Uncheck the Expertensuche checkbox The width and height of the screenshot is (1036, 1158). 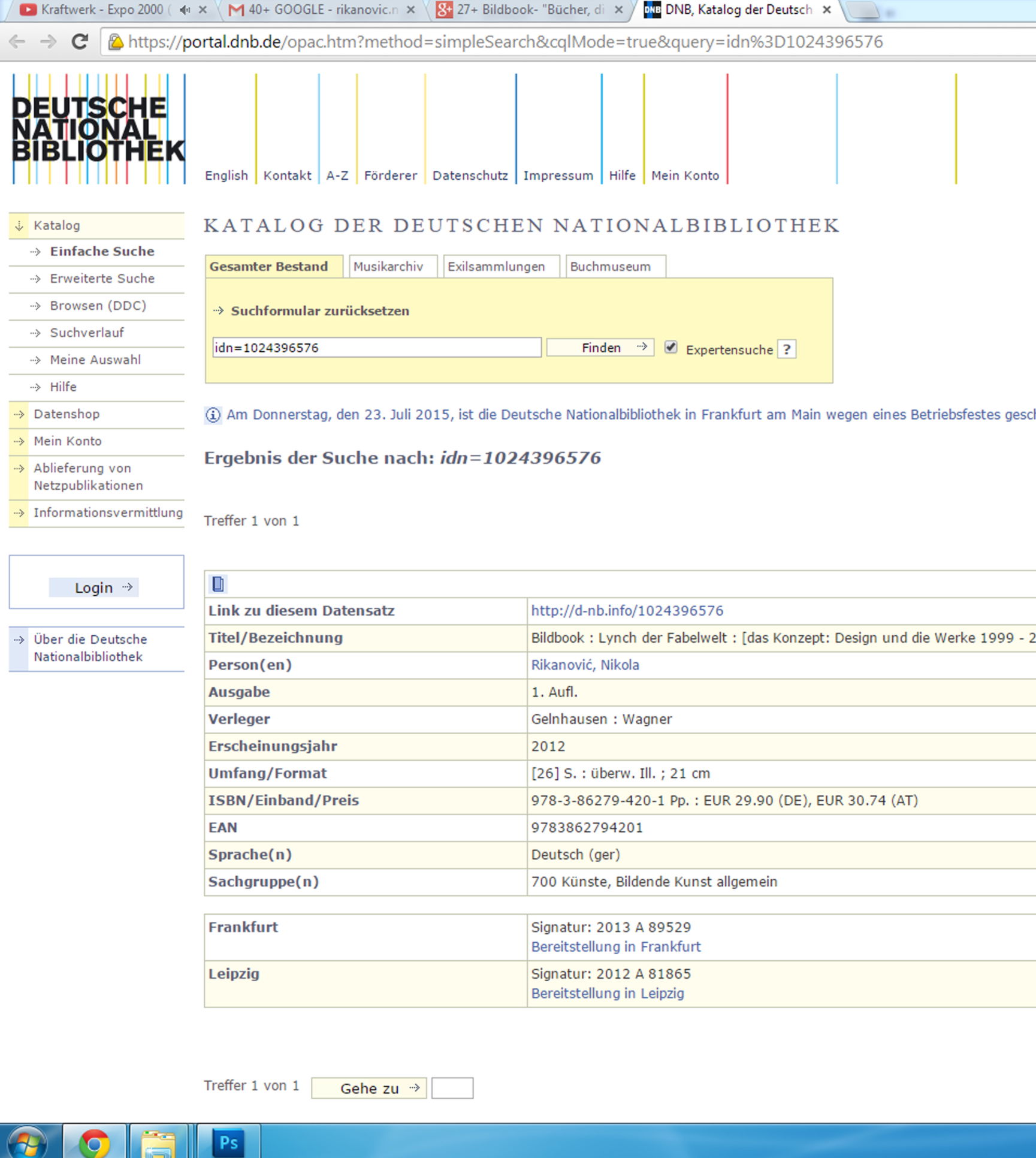pyautogui.click(x=670, y=348)
